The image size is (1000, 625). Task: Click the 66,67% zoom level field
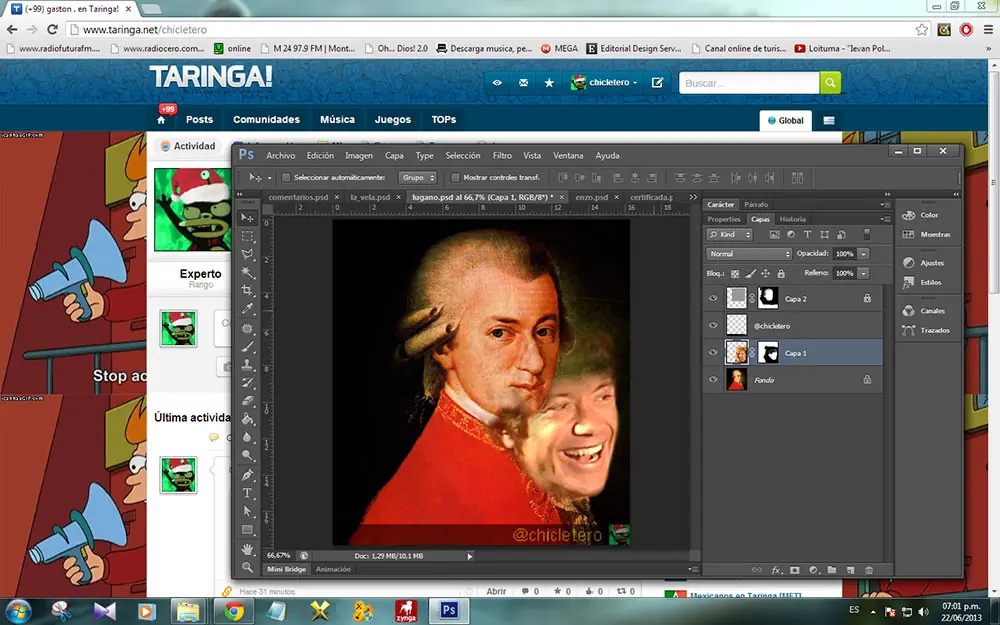point(279,555)
